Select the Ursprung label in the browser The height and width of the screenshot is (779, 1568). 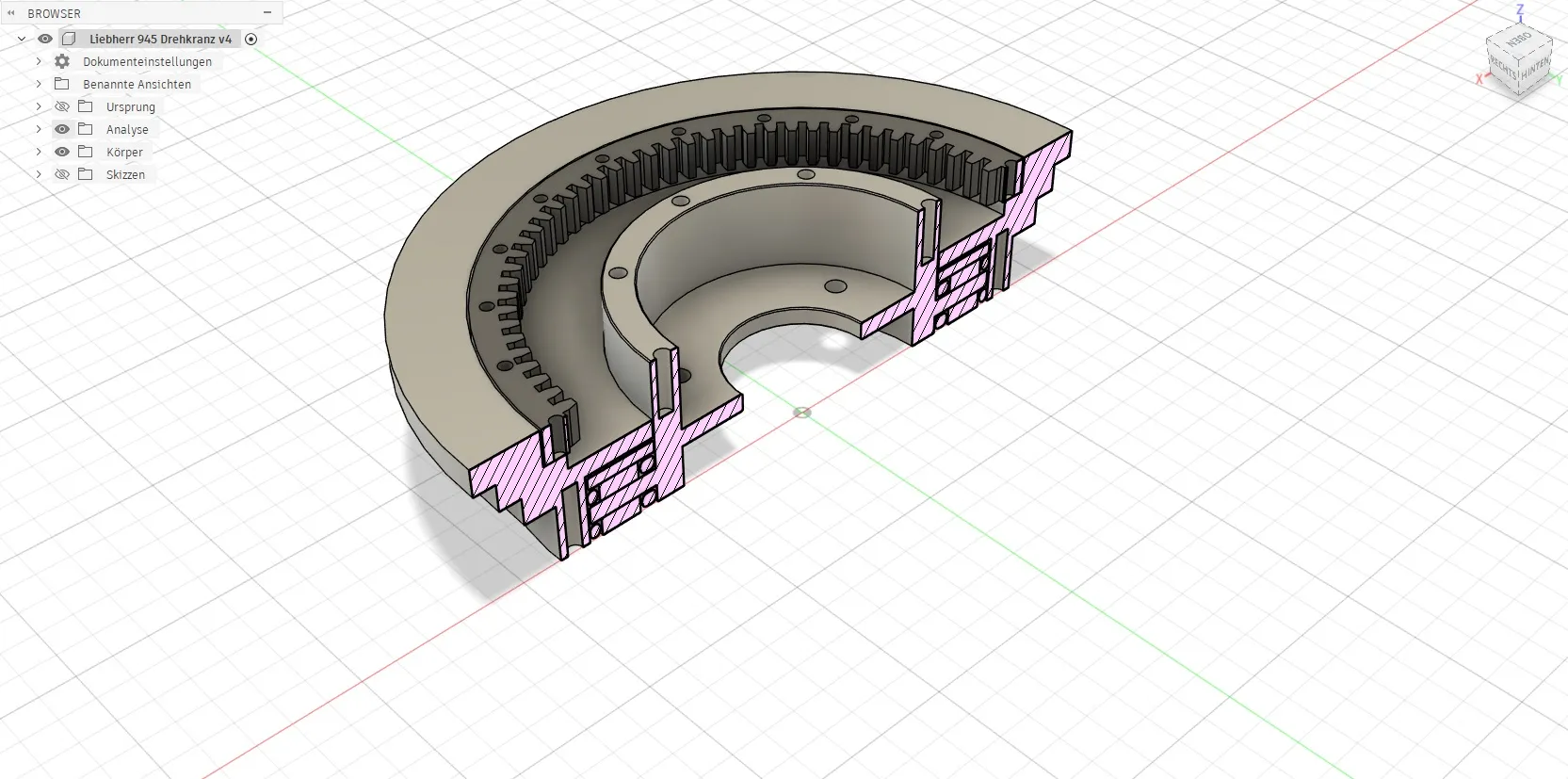(x=130, y=106)
